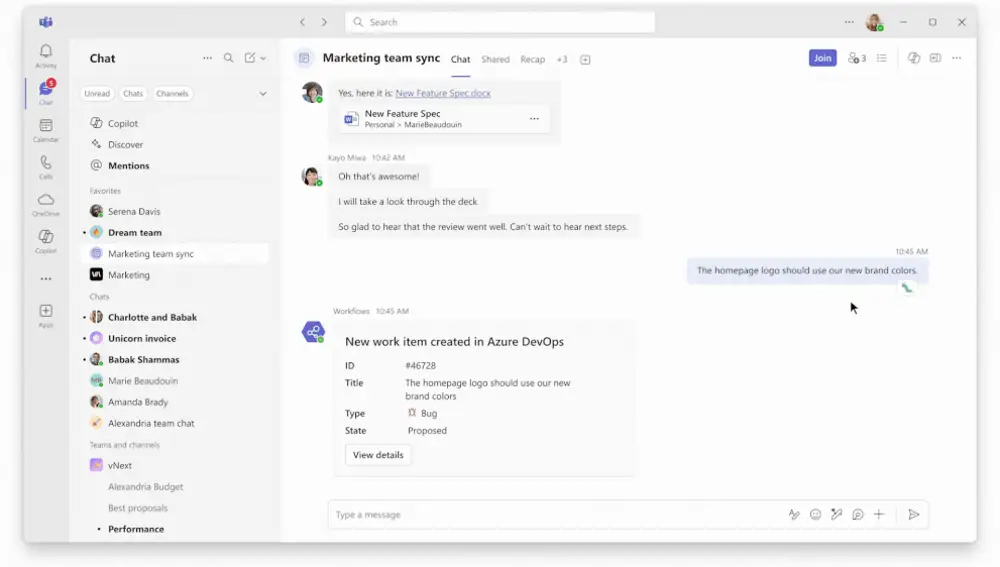
Task: Show more apps ellipsis in rail
Action: (46, 279)
